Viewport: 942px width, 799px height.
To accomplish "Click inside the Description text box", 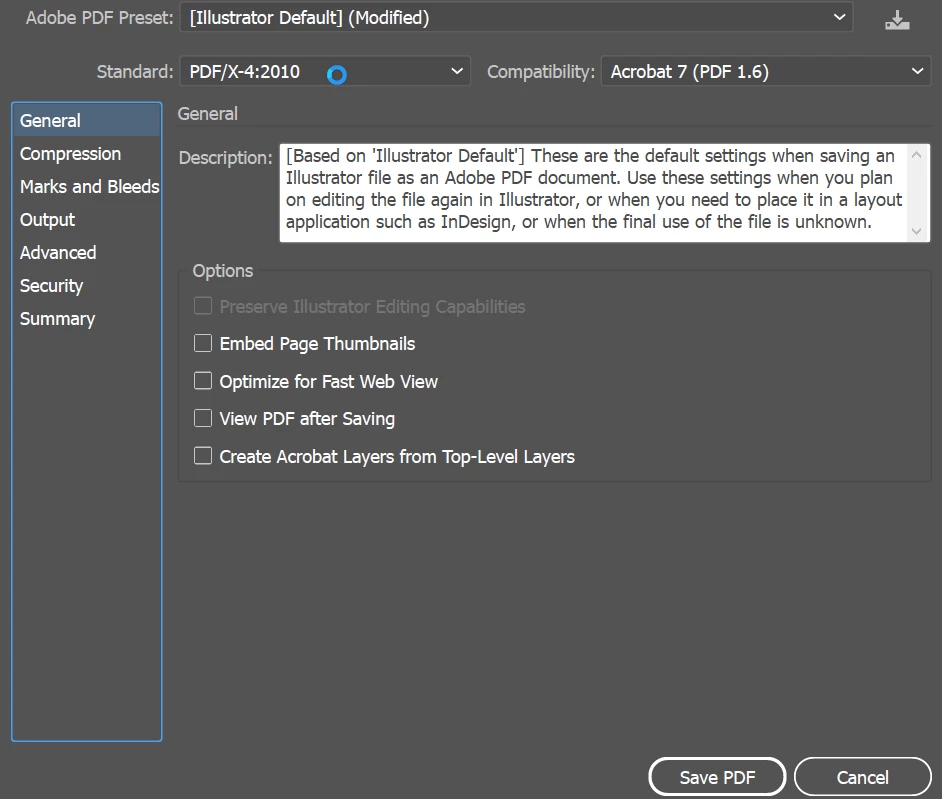I will coord(594,193).
